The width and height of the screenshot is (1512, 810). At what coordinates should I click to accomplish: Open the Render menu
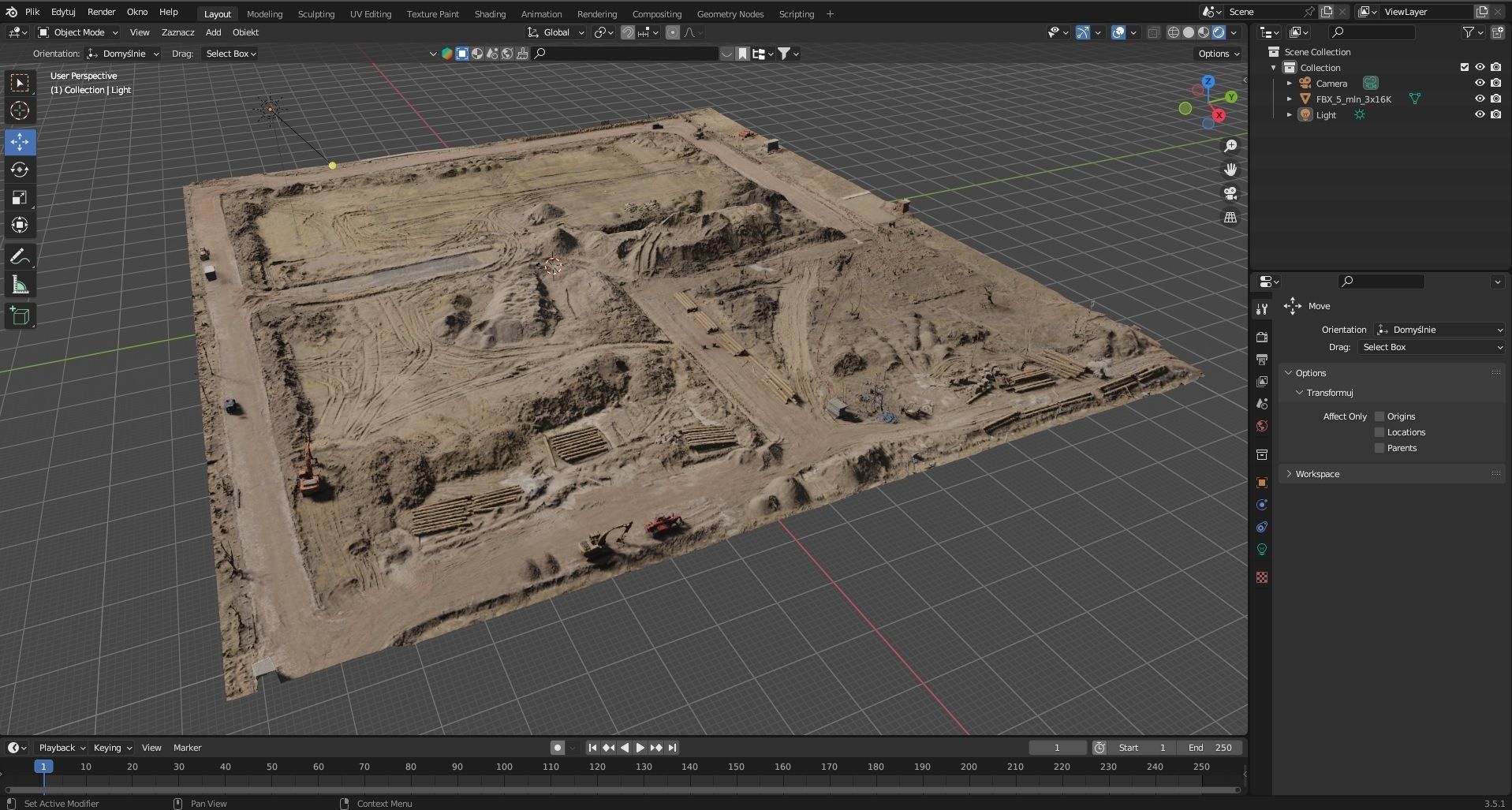coord(101,12)
